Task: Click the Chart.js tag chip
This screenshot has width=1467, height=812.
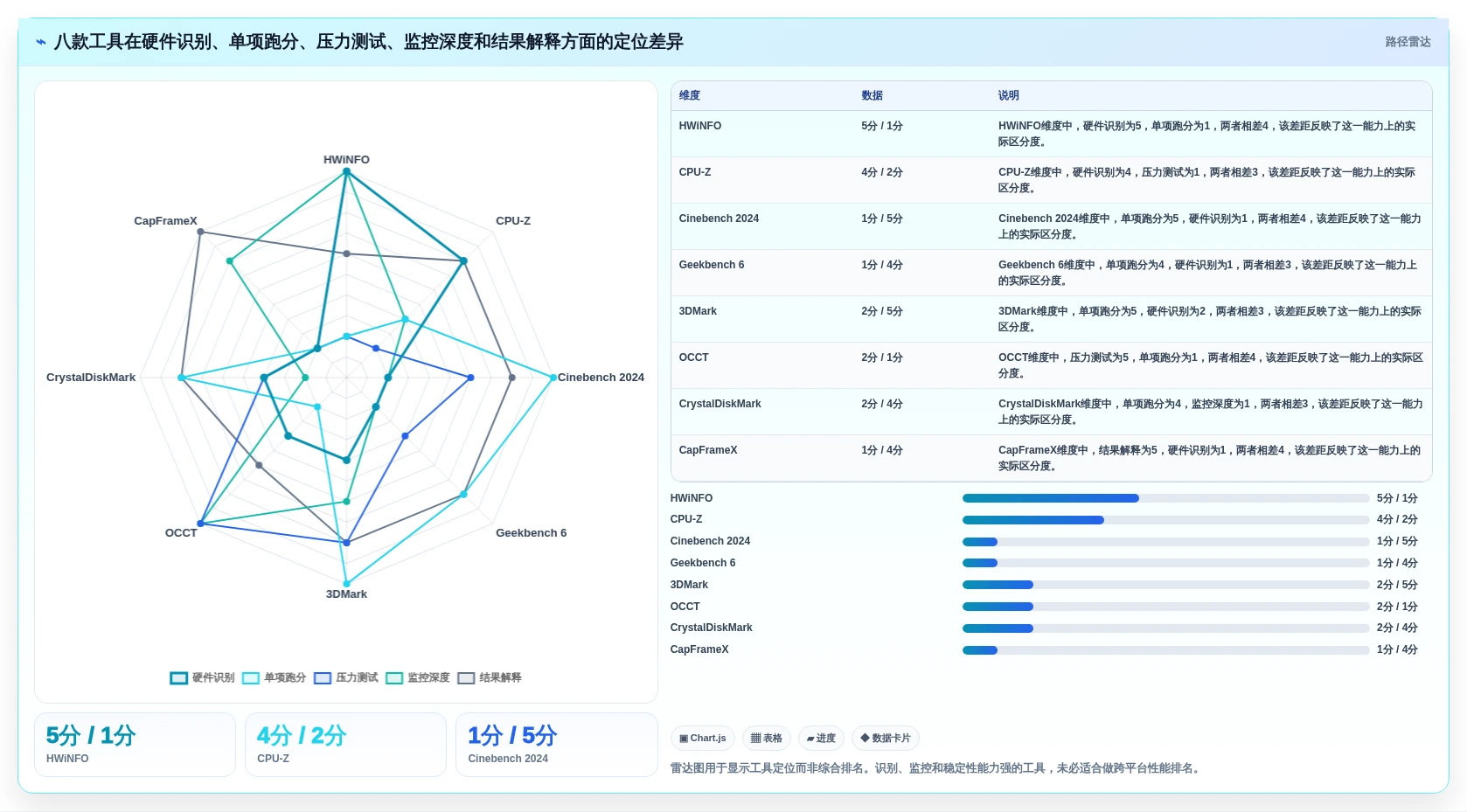Action: pos(703,739)
